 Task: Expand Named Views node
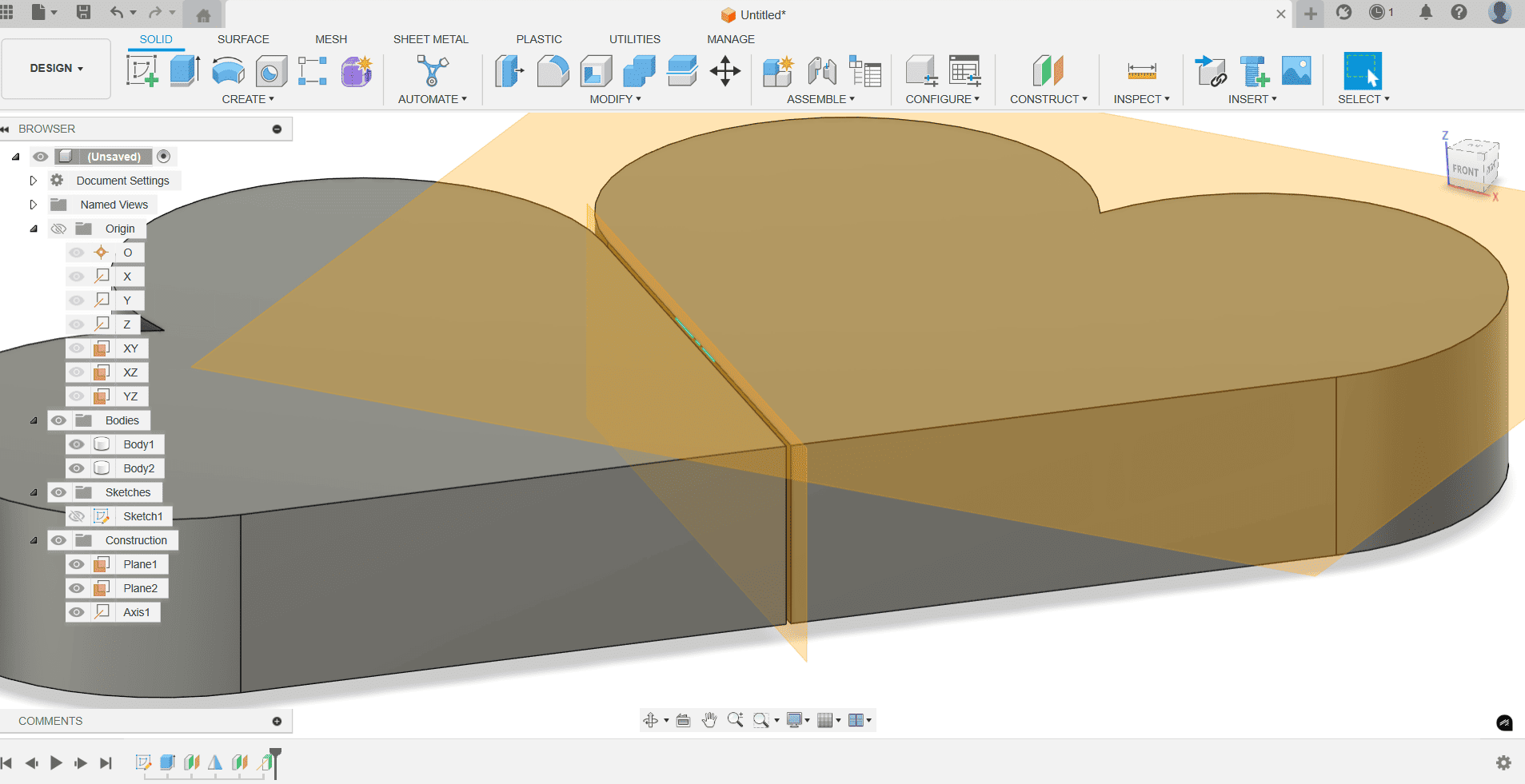[34, 205]
